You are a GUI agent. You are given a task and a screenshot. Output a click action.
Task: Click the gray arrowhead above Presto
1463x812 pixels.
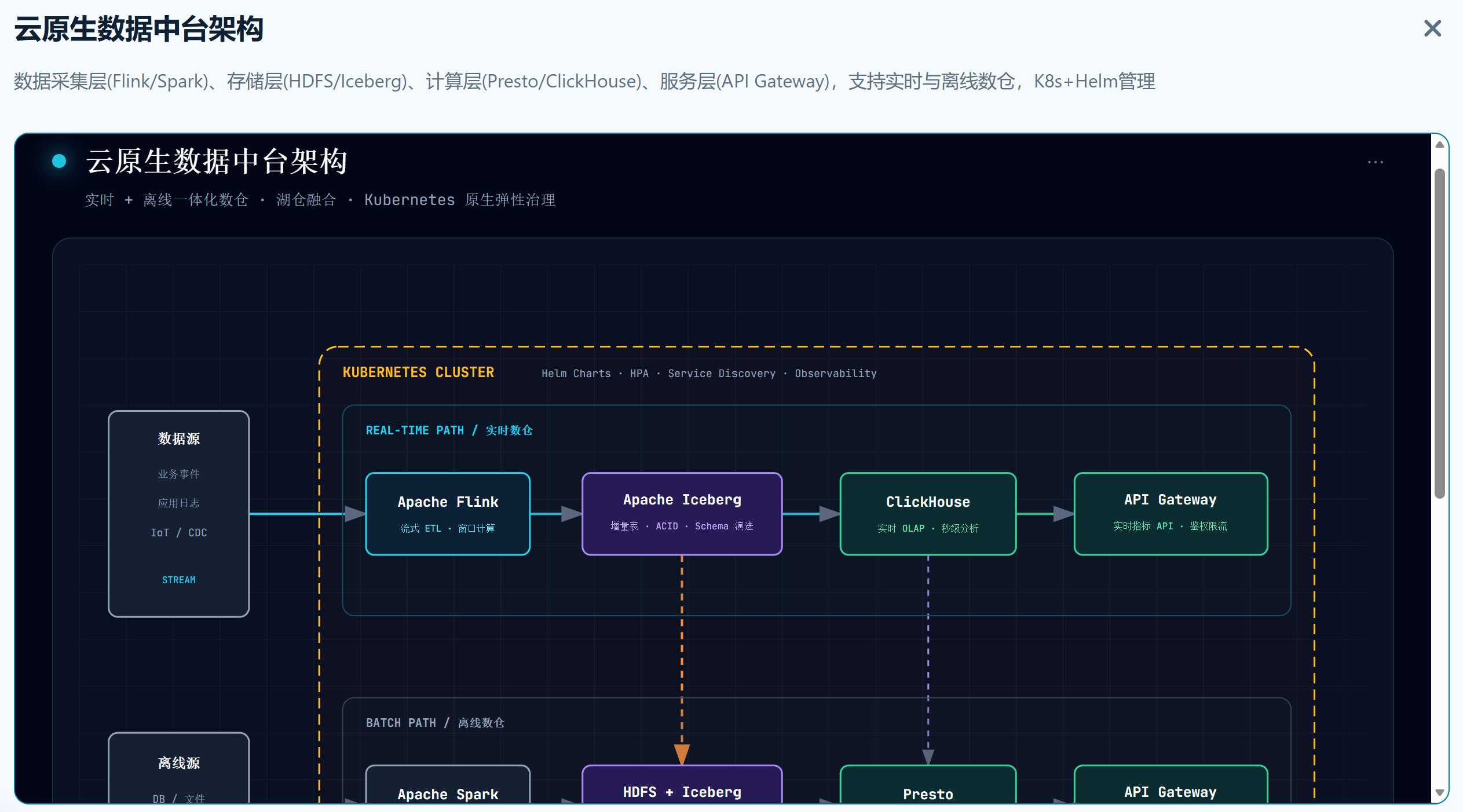928,757
